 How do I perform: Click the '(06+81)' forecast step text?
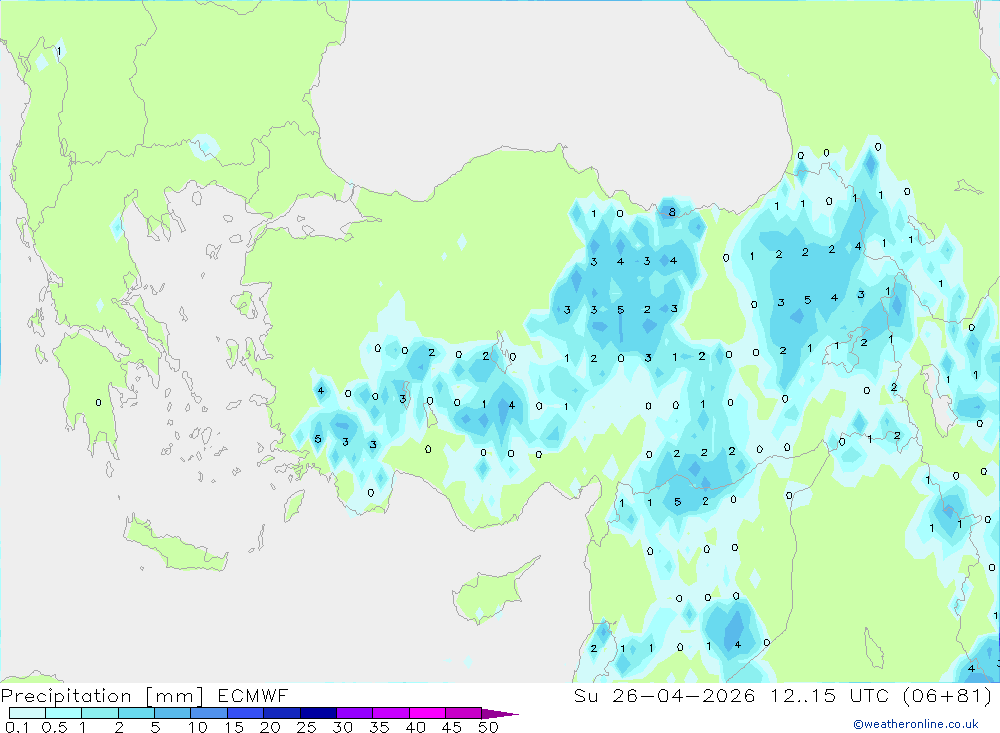(x=948, y=695)
